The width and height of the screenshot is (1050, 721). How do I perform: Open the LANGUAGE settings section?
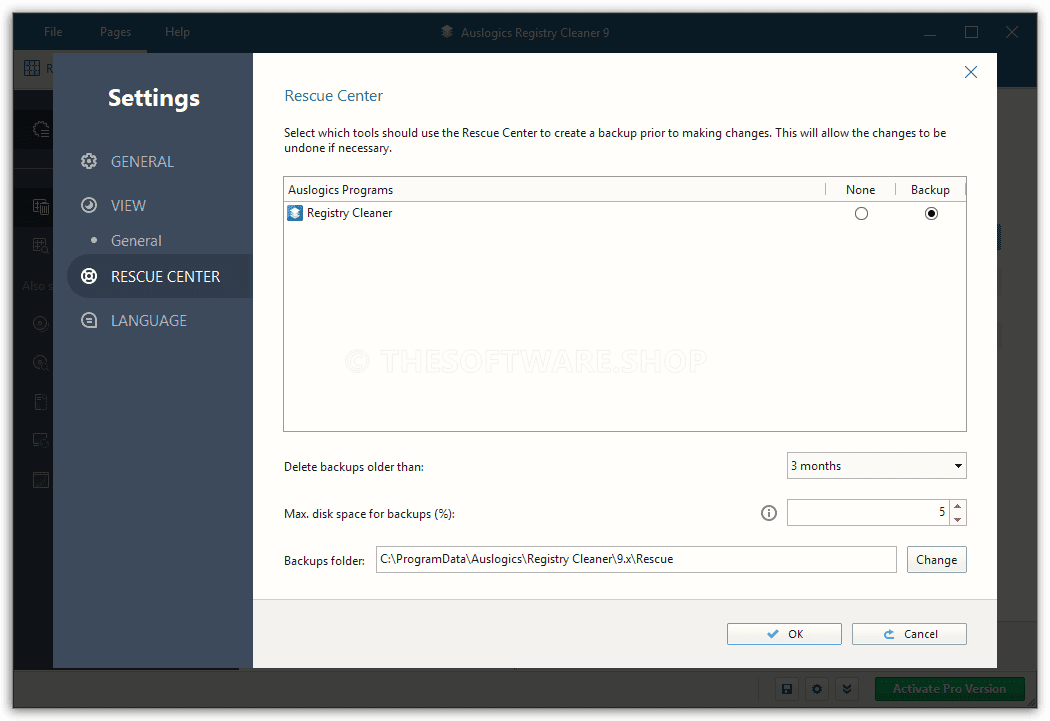click(x=149, y=320)
